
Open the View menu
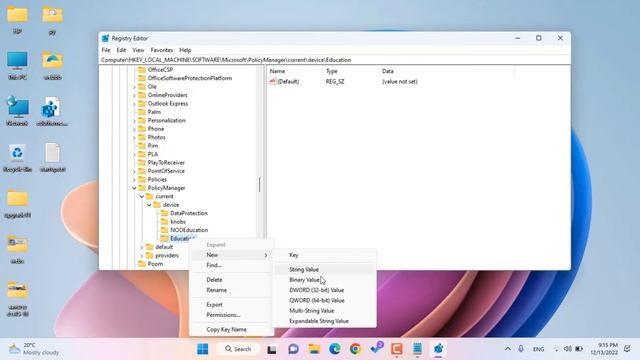point(138,50)
